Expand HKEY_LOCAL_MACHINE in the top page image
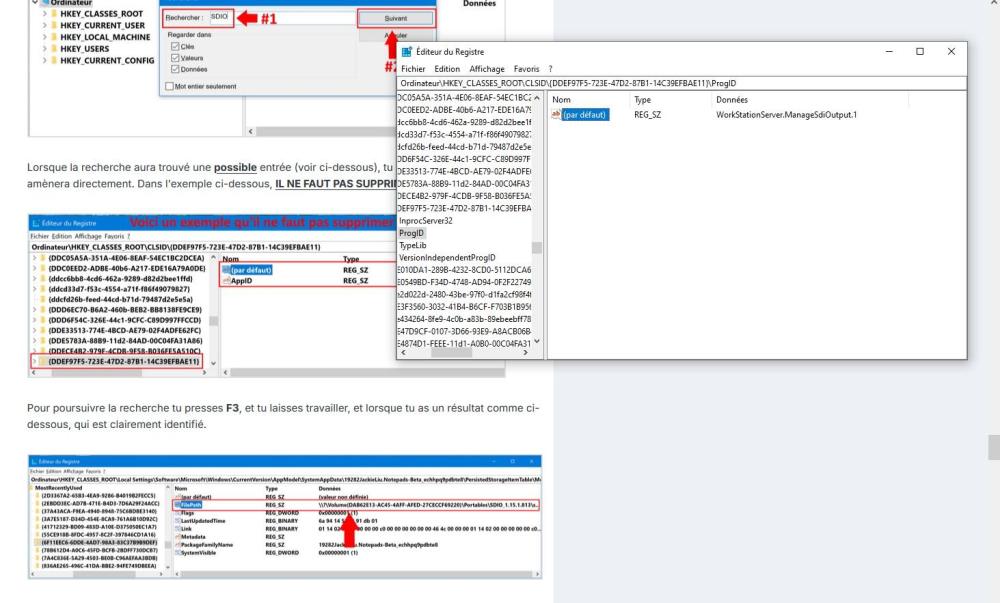1000x603 pixels. click(44, 37)
